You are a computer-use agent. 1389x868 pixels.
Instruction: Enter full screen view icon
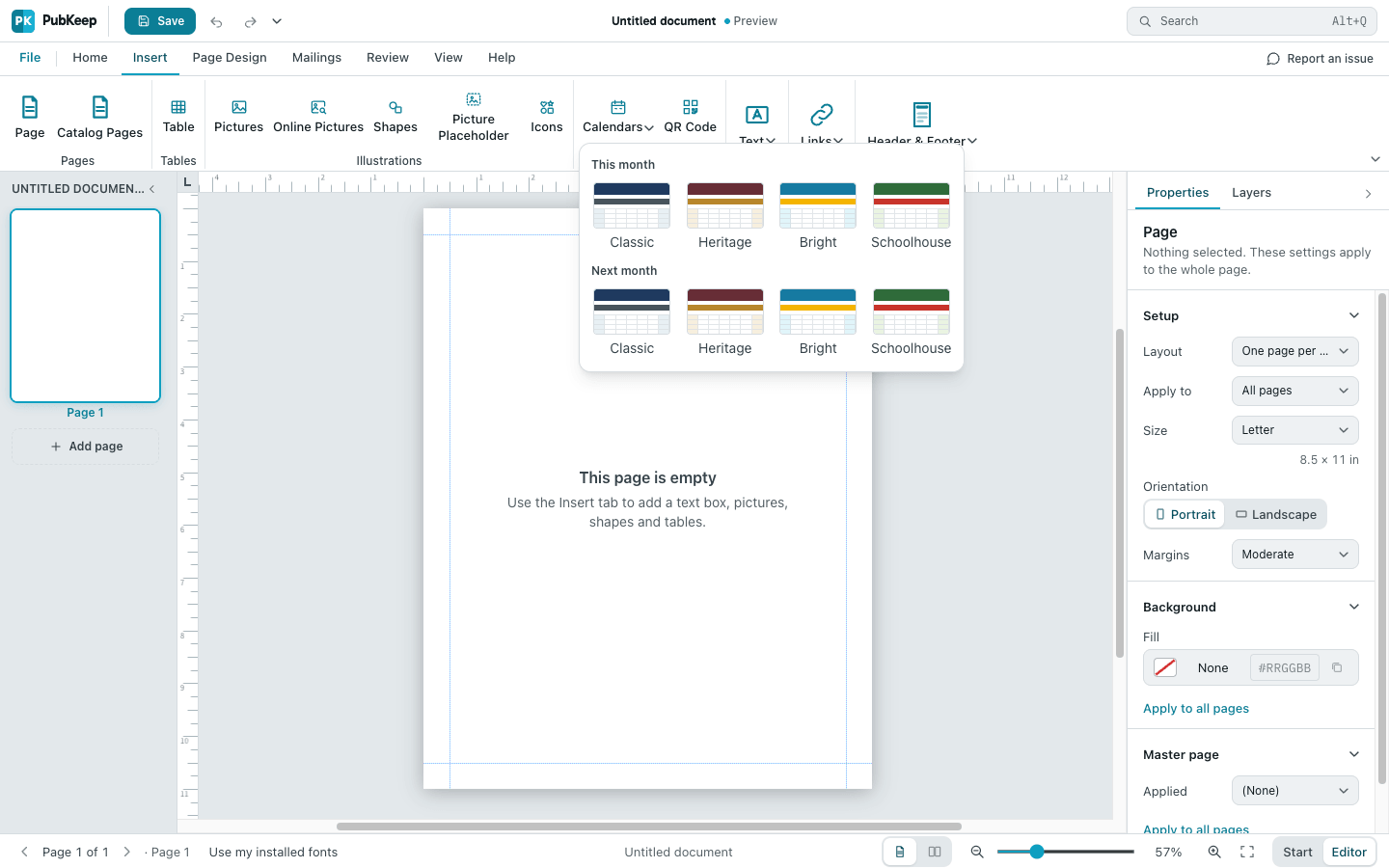click(1247, 852)
